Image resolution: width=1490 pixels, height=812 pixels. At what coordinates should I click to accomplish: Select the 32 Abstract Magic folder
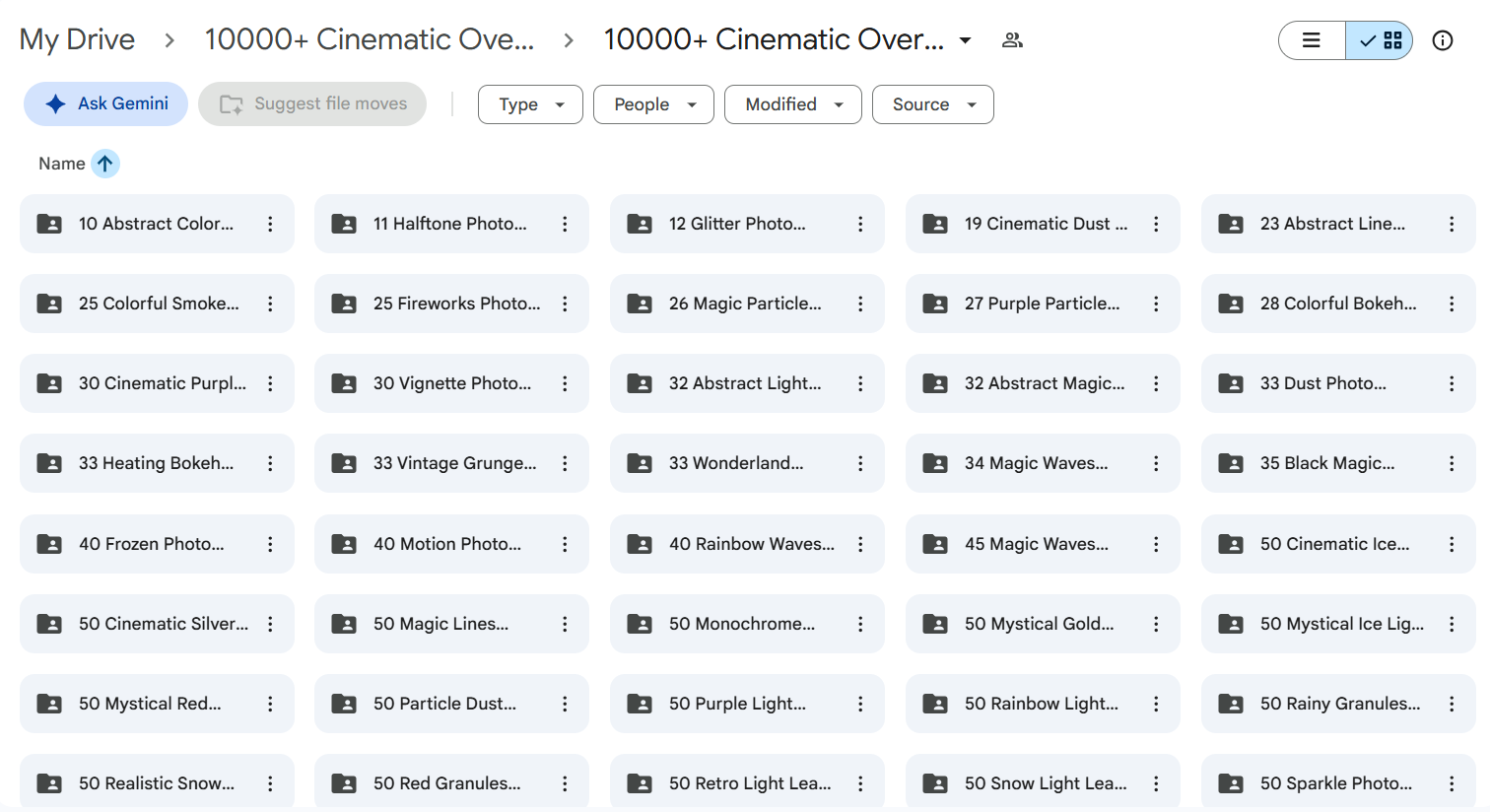pyautogui.click(x=1043, y=383)
